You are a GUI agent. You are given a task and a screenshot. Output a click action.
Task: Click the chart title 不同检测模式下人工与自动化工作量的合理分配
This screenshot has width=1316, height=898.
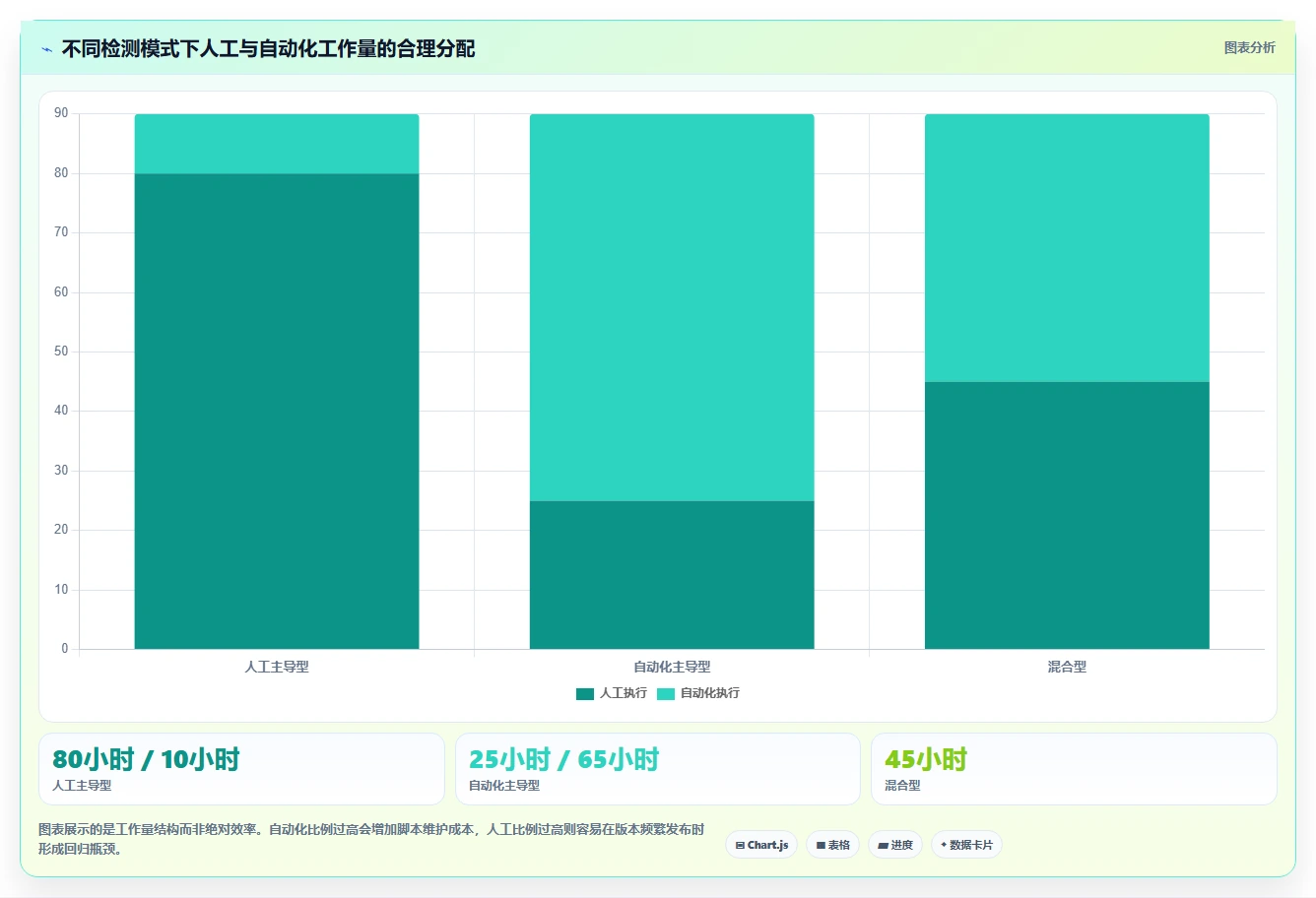pos(268,48)
